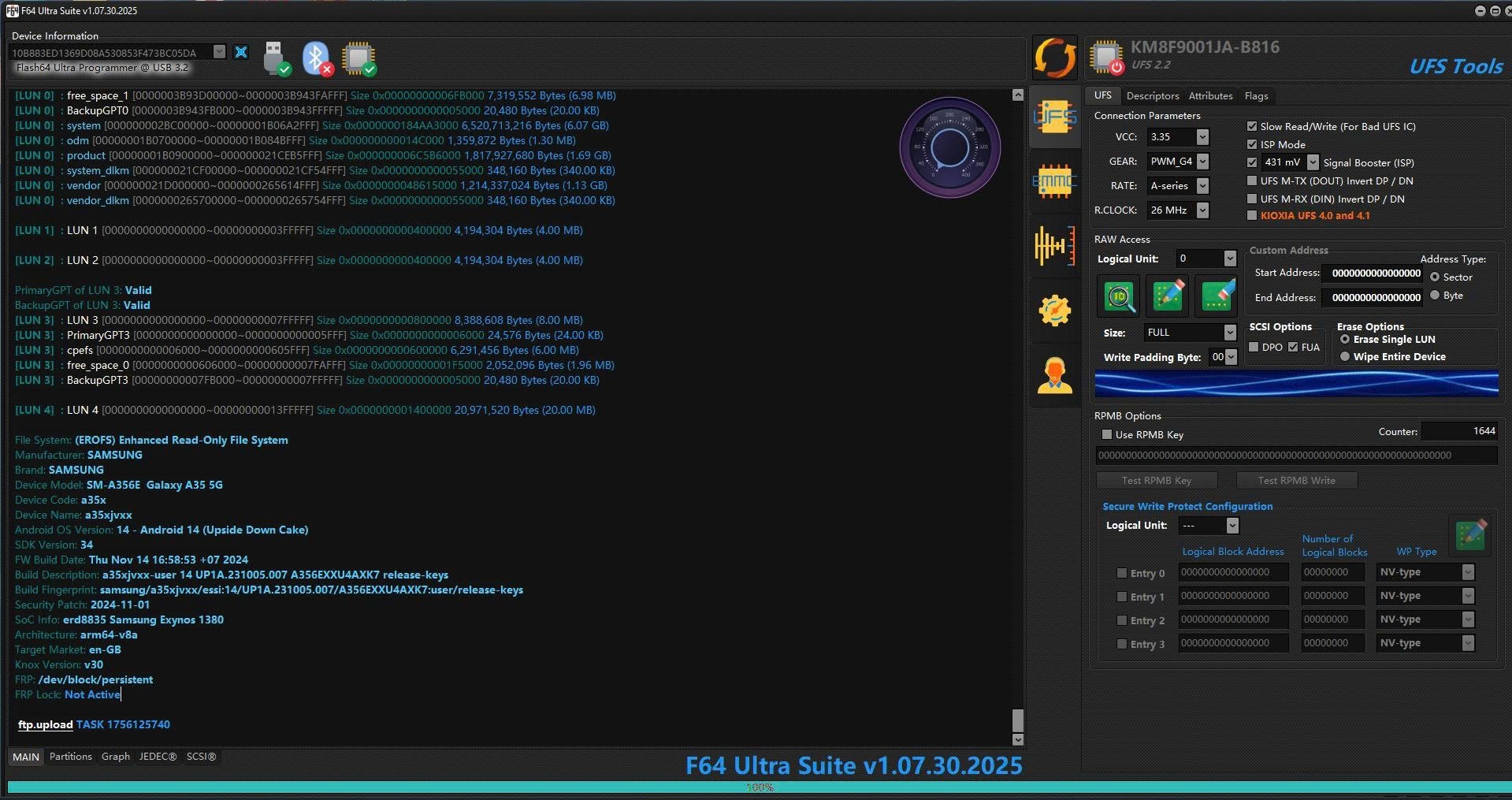
Task: Click the RAW Access write pencil button
Action: pyautogui.click(x=1168, y=296)
